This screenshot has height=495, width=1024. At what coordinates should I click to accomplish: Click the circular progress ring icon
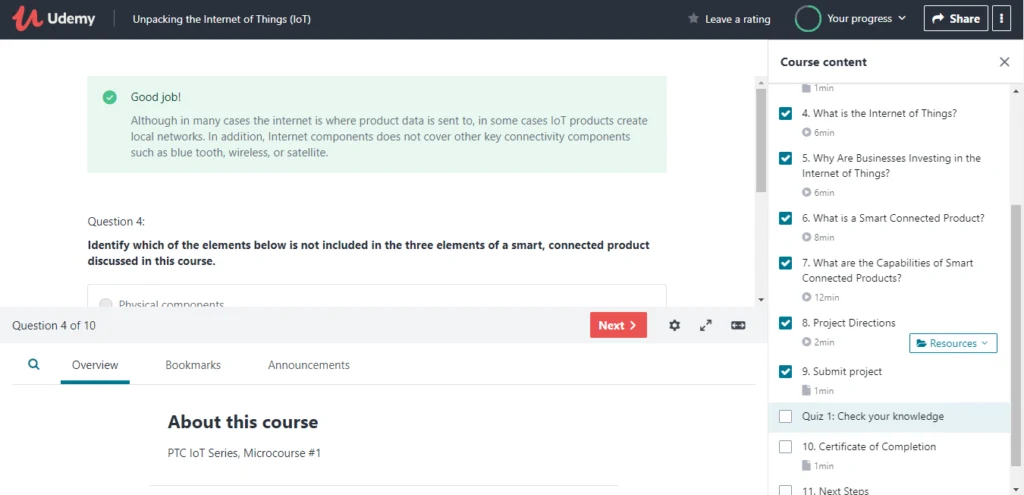point(807,19)
